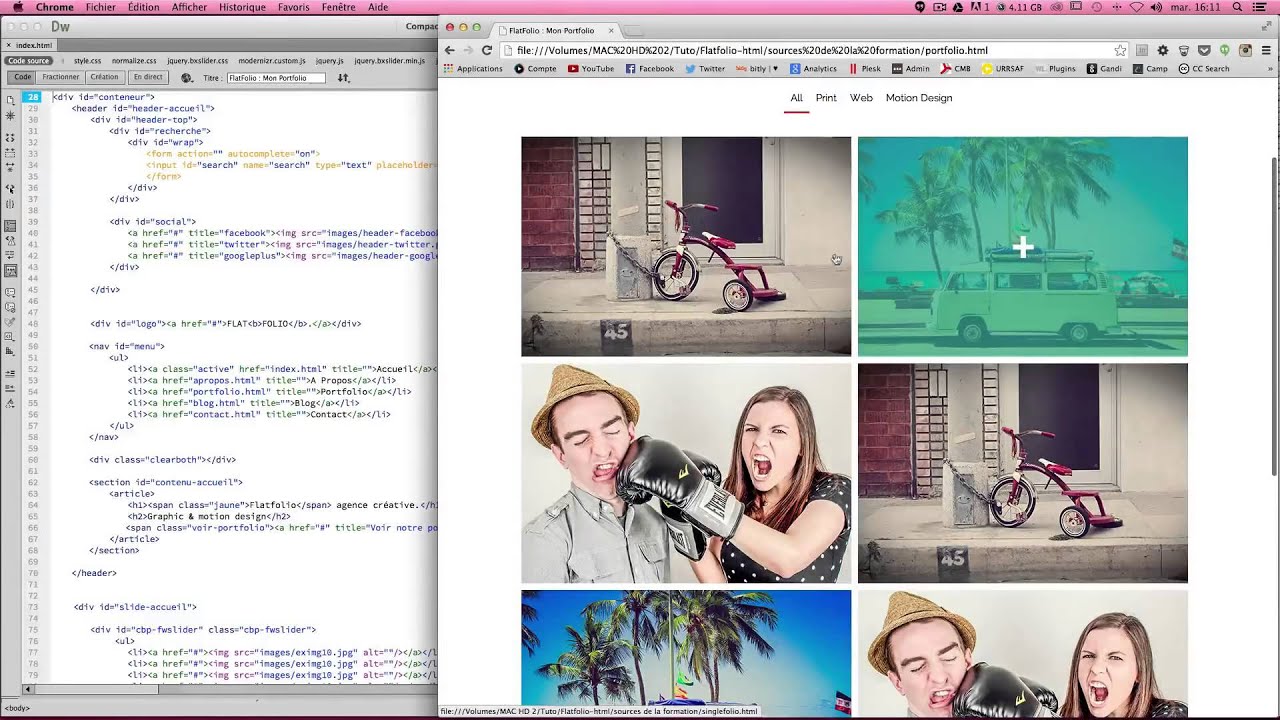Switch to Fractionner view in Dreamweaver
This screenshot has height=720, width=1280.
pyautogui.click(x=61, y=77)
